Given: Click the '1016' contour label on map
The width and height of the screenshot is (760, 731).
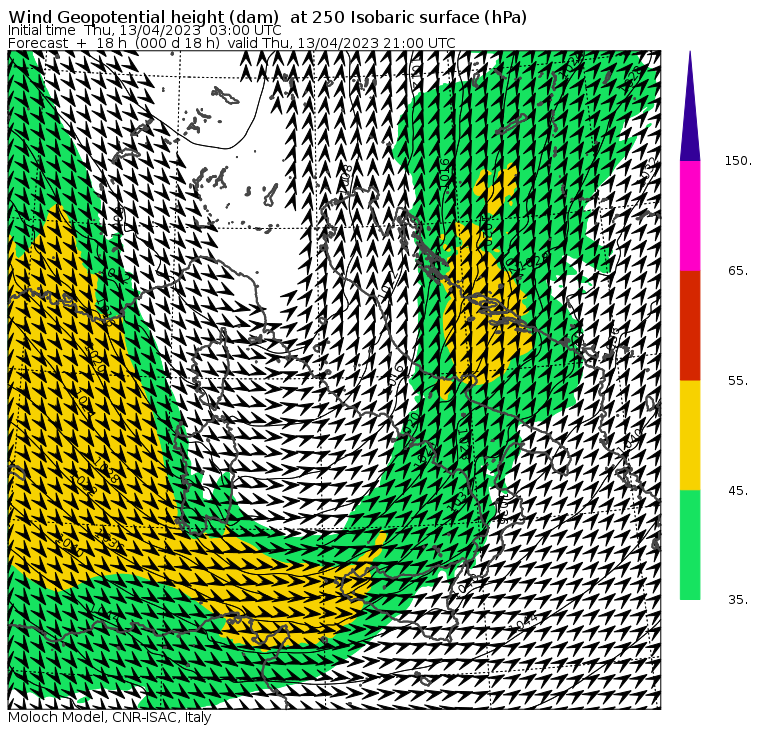Looking at the screenshot, I should [x=444, y=173].
